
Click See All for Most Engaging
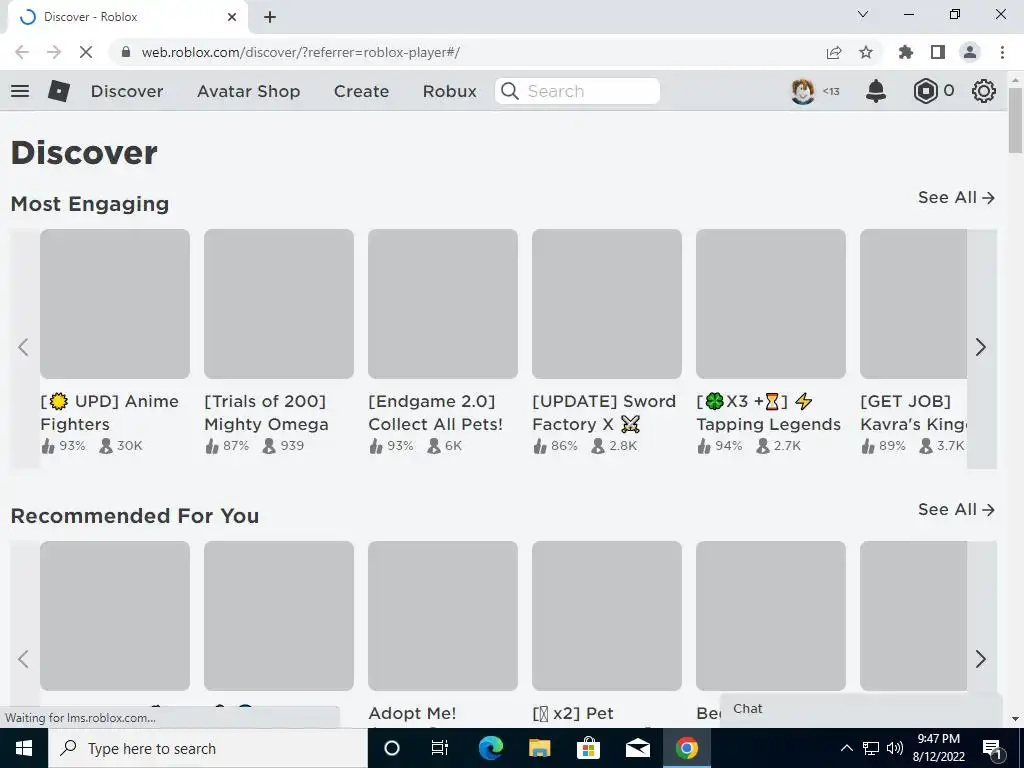pos(956,197)
